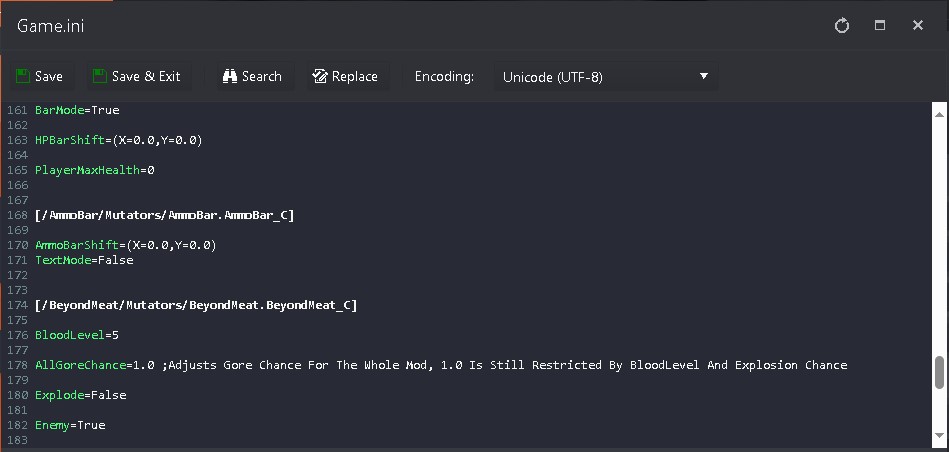Screen dimensions: 949x452
Task: Click the AllGoreChance comment text
Action: [504, 365]
